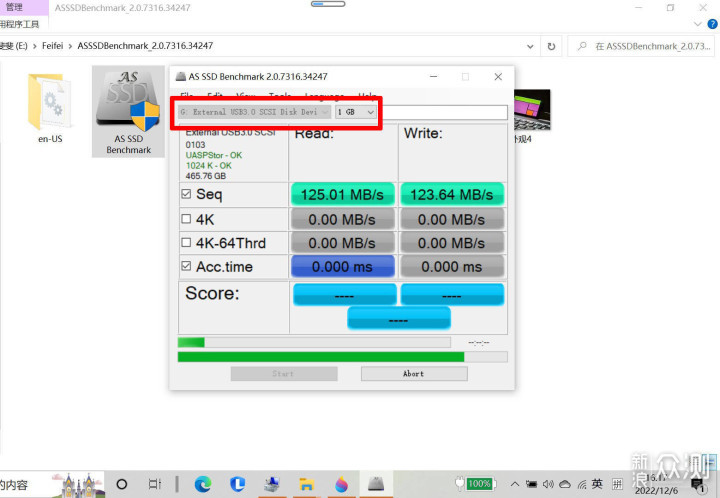720x498 pixels.
Task: Click the 2022/12/6 date on taskbar
Action: pyautogui.click(x=656, y=491)
